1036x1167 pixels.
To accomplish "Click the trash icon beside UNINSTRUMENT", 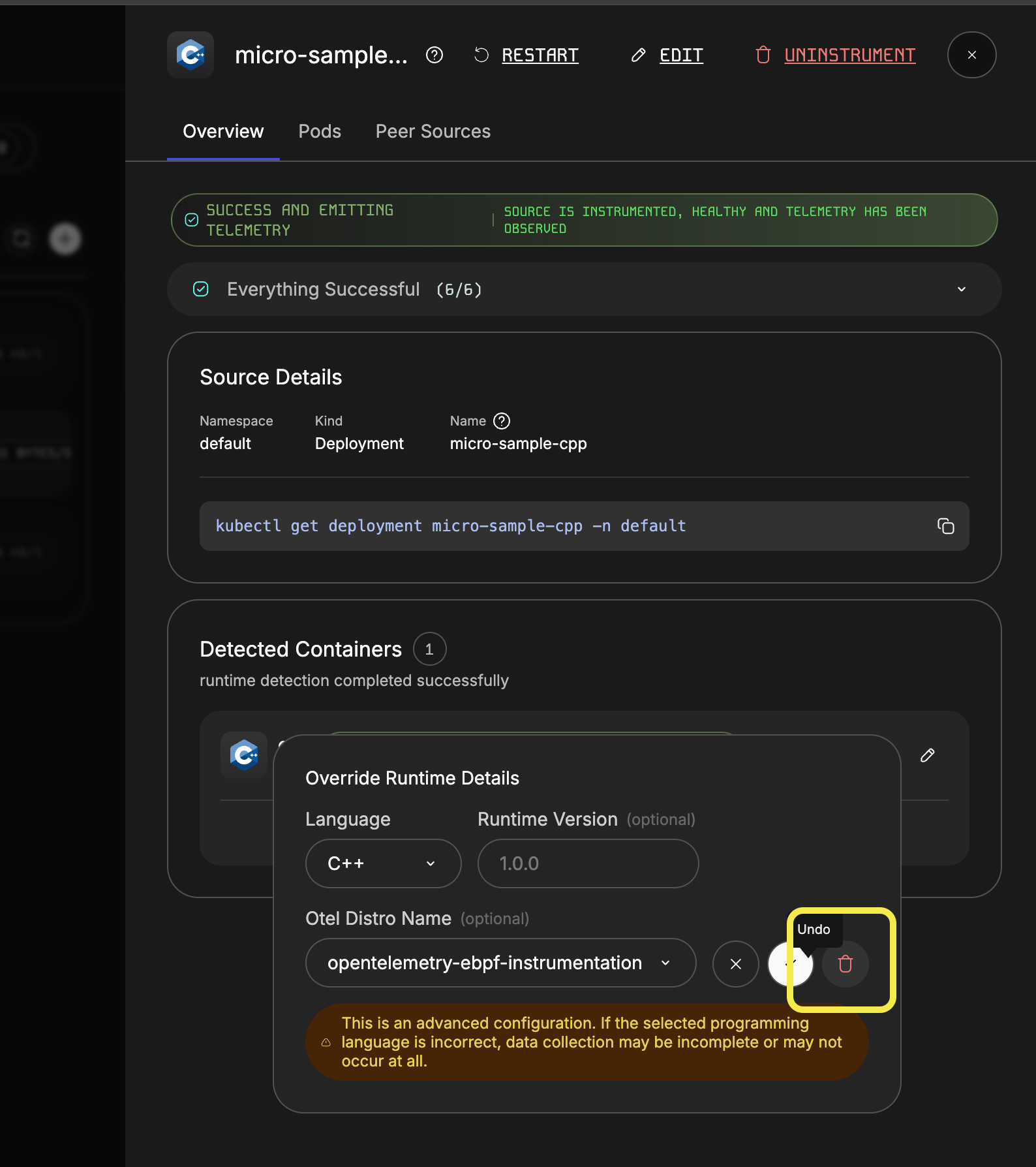I will (763, 55).
